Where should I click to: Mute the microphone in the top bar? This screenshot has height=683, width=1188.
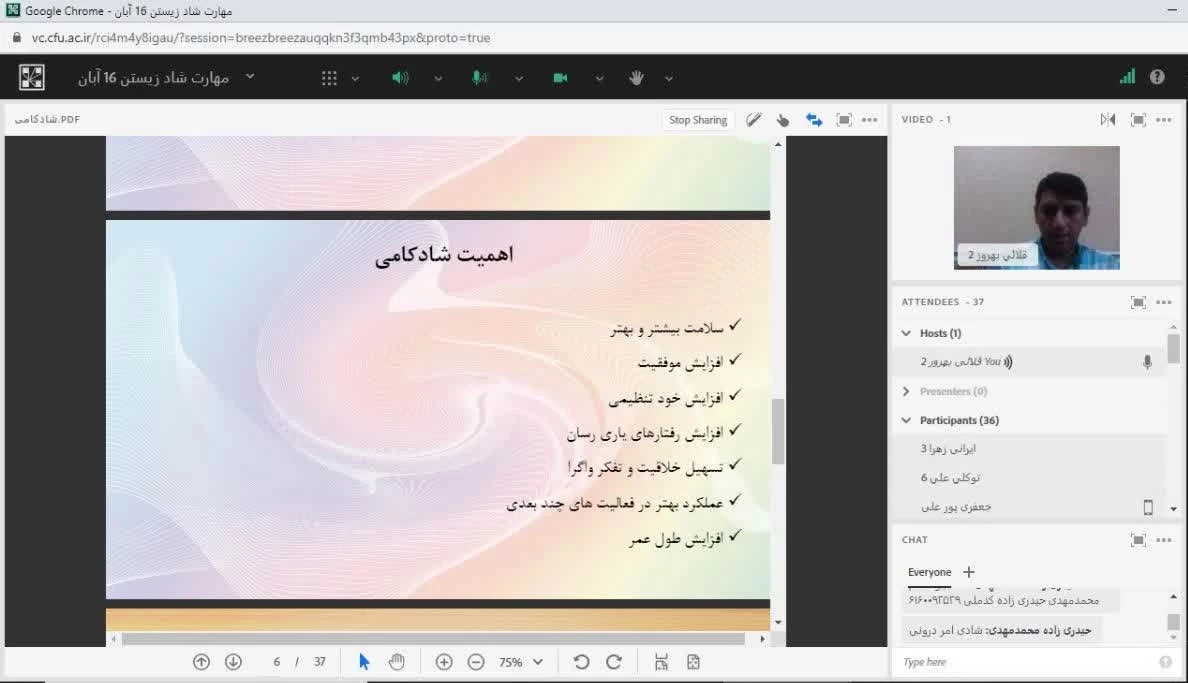(x=480, y=78)
